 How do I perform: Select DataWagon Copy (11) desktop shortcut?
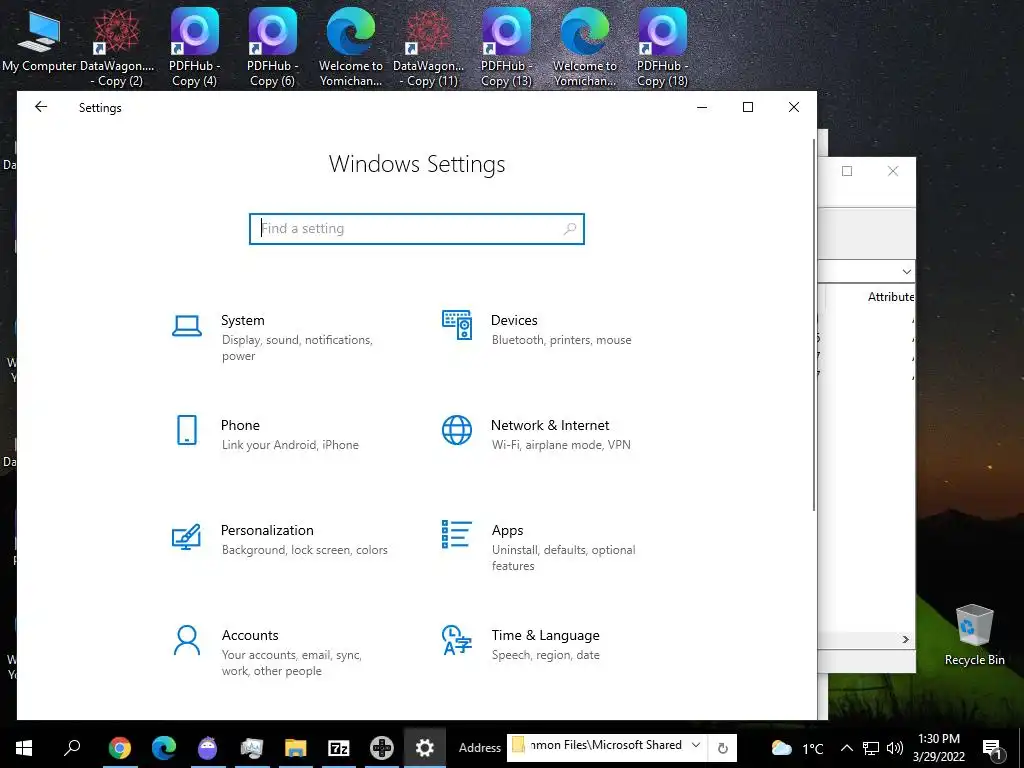coord(428,47)
